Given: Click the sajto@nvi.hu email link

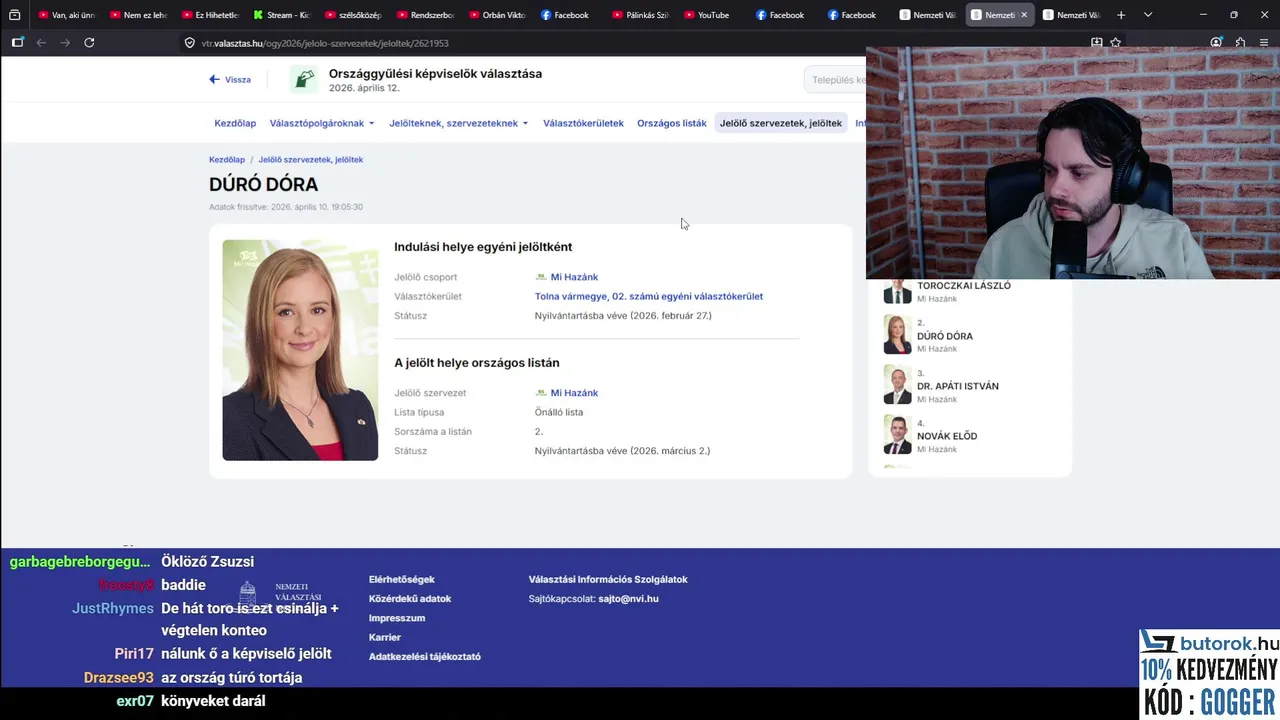Looking at the screenshot, I should coord(628,598).
